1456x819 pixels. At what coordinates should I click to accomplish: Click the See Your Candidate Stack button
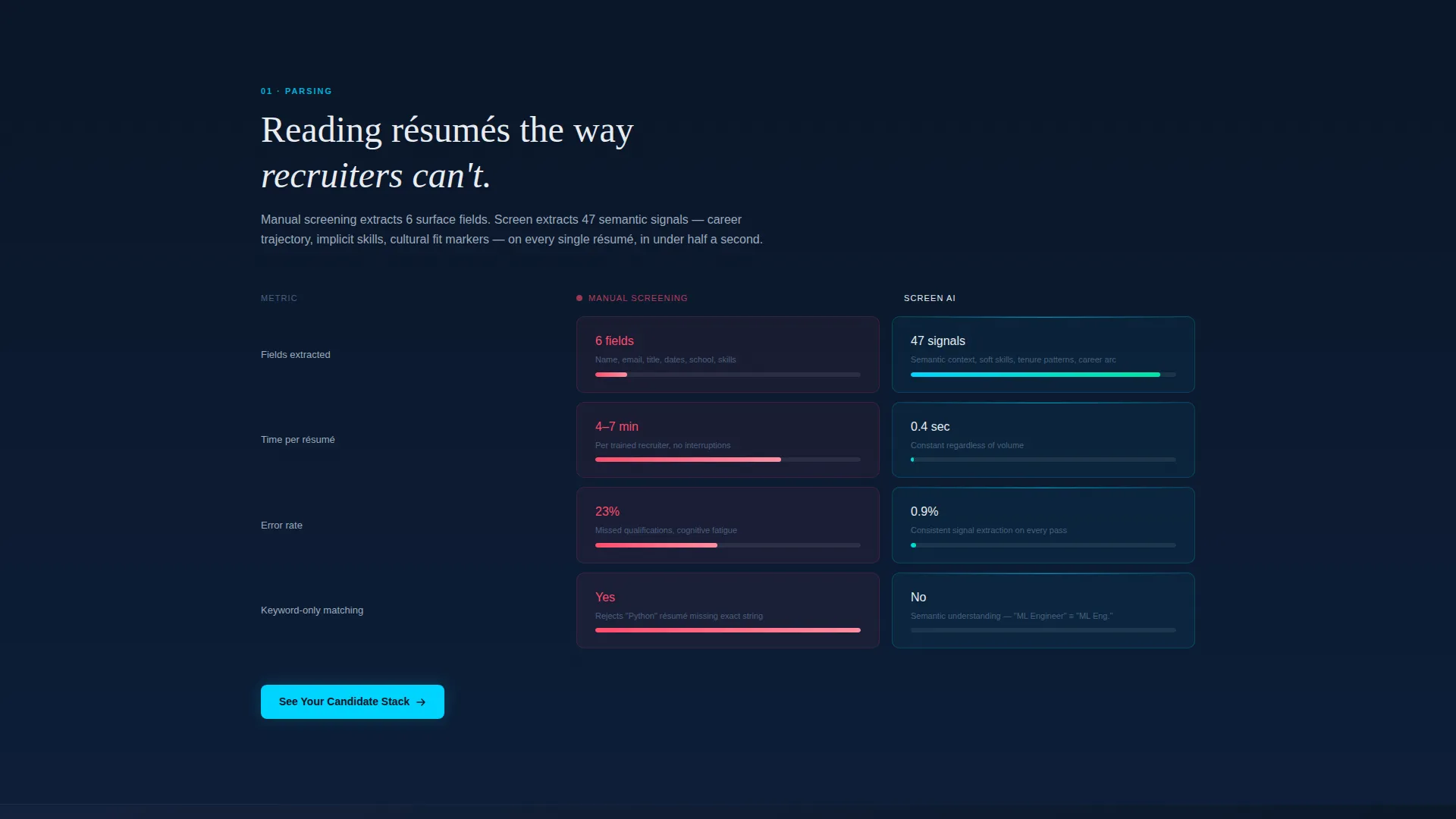coord(353,701)
